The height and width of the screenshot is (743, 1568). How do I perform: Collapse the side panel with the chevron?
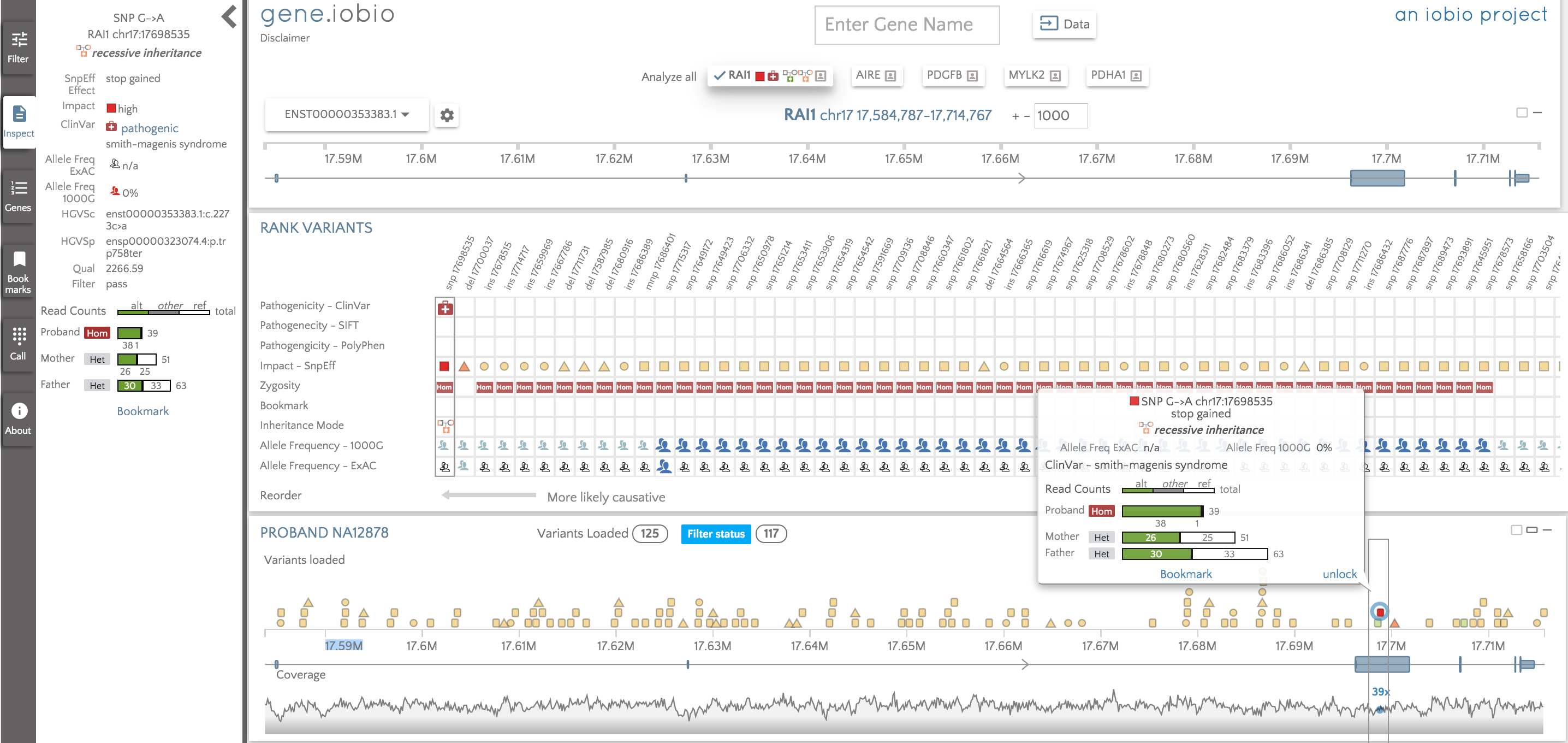click(x=229, y=17)
